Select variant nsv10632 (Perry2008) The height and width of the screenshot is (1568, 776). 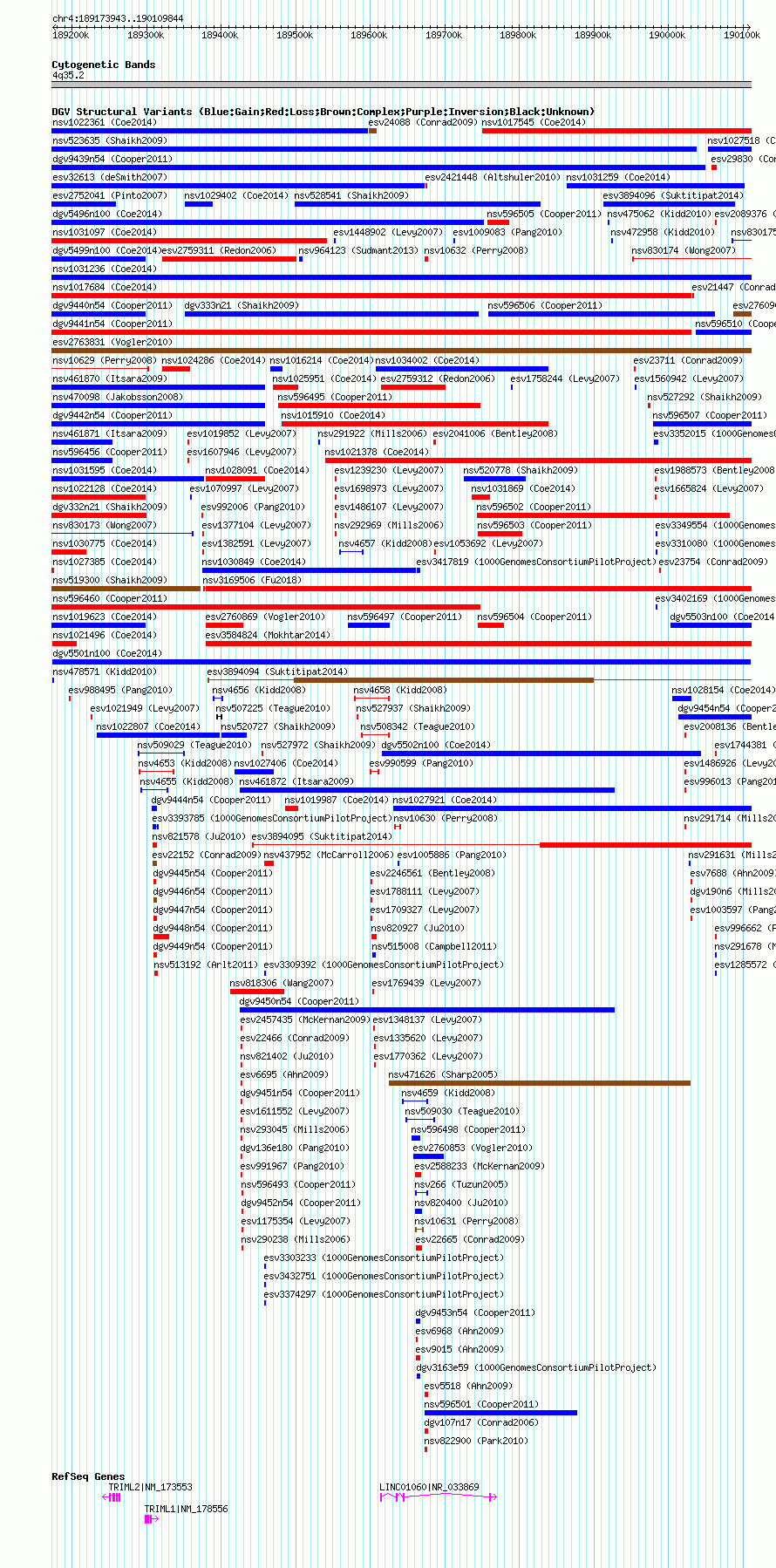click(476, 250)
